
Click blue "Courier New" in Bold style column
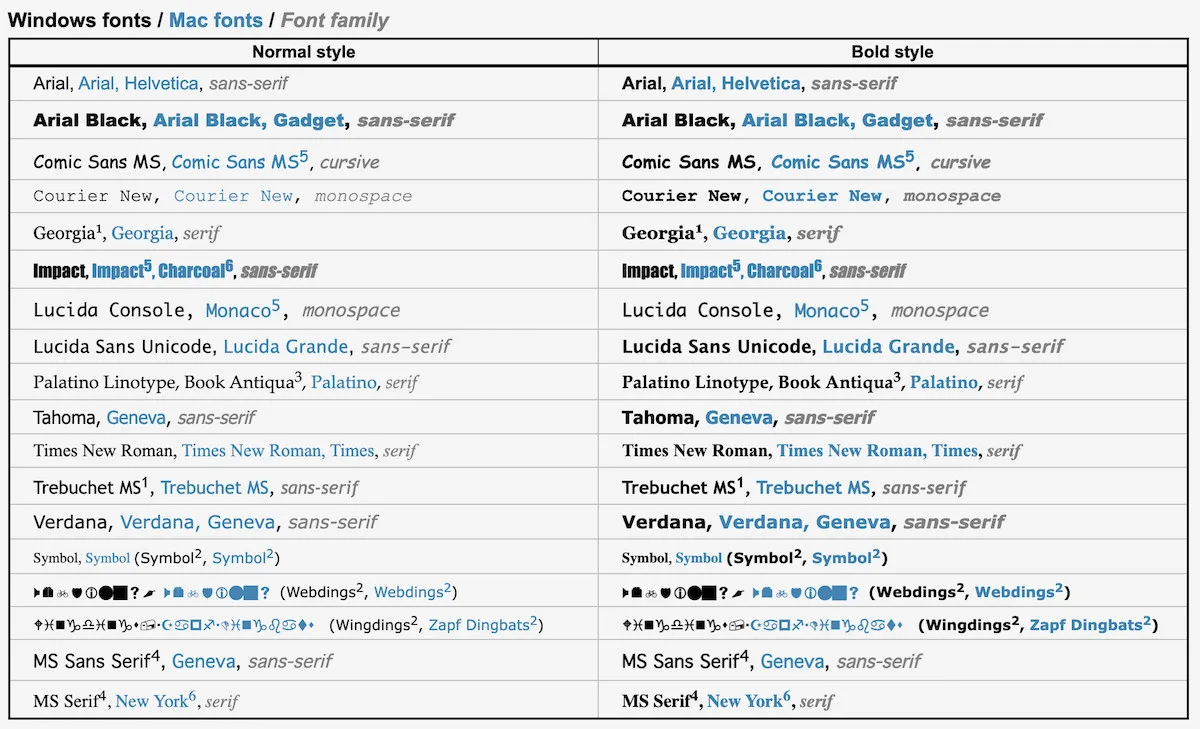[x=822, y=196]
